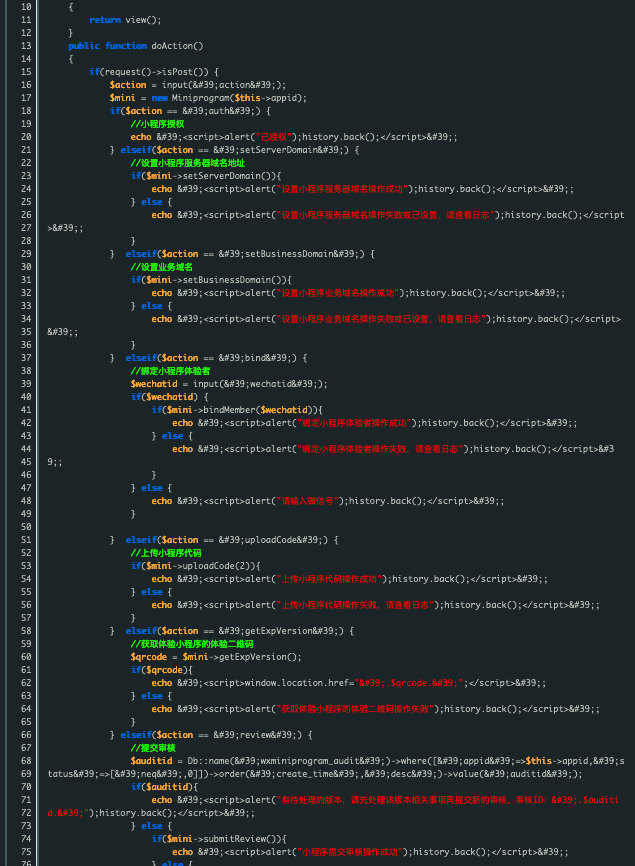Click the '请输入微信号' alert string
This screenshot has width=635, height=866.
point(308,501)
